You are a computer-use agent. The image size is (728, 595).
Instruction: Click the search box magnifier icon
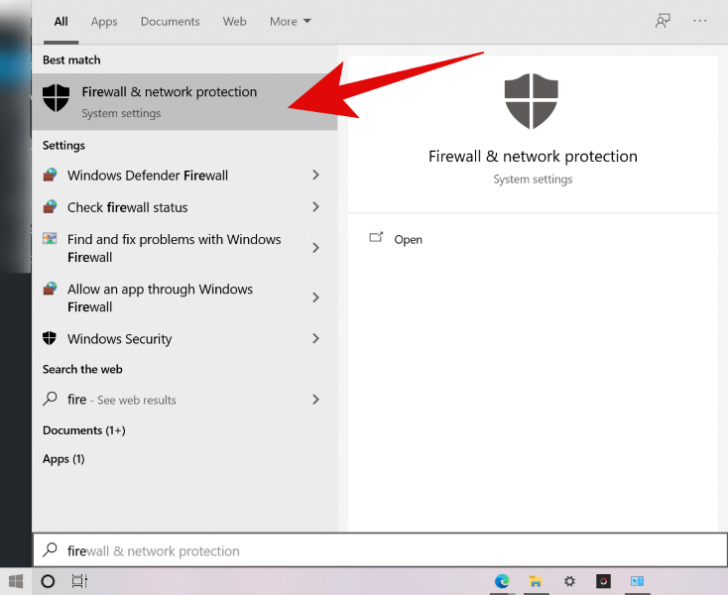tap(50, 550)
